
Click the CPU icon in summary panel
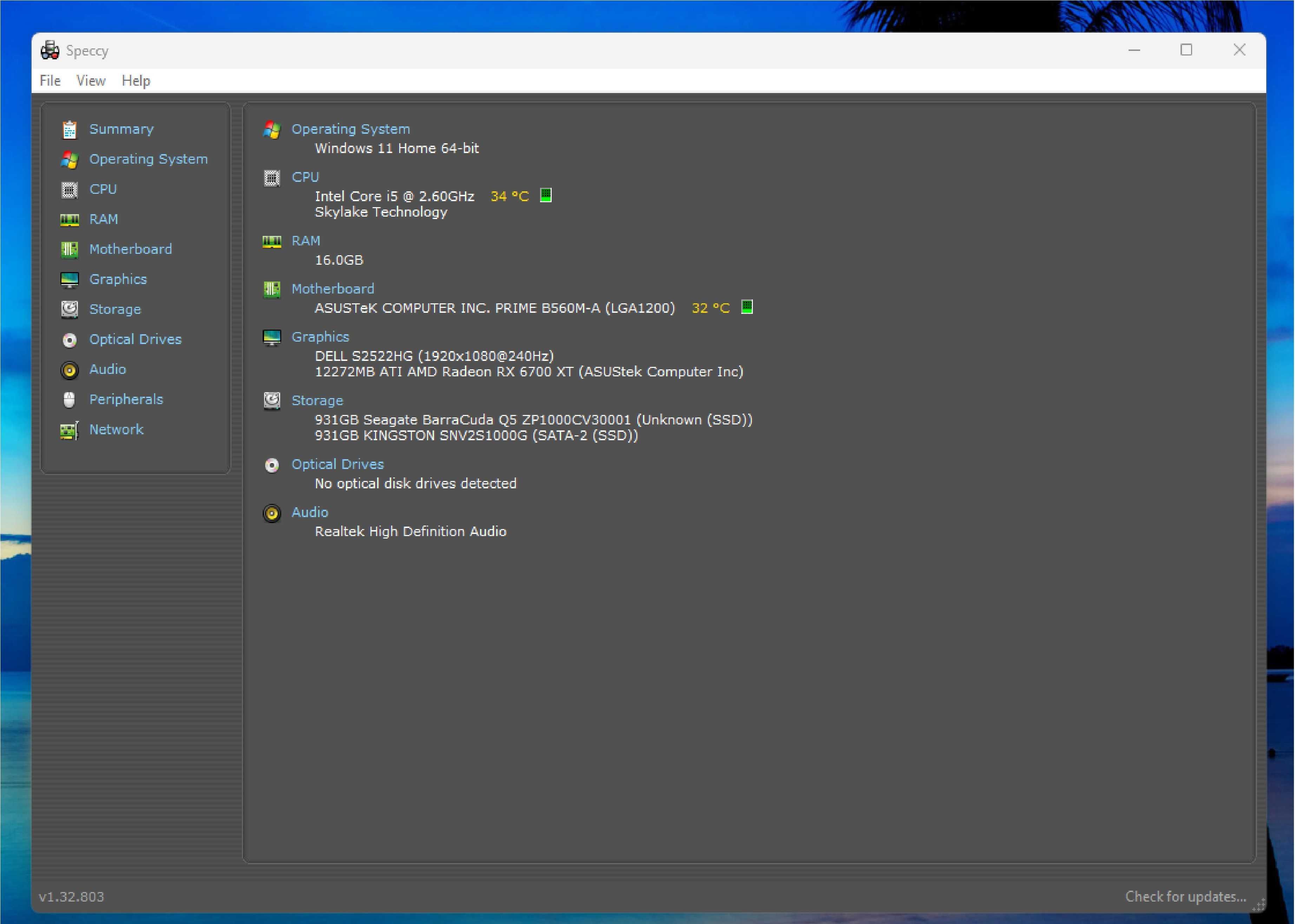[272, 178]
